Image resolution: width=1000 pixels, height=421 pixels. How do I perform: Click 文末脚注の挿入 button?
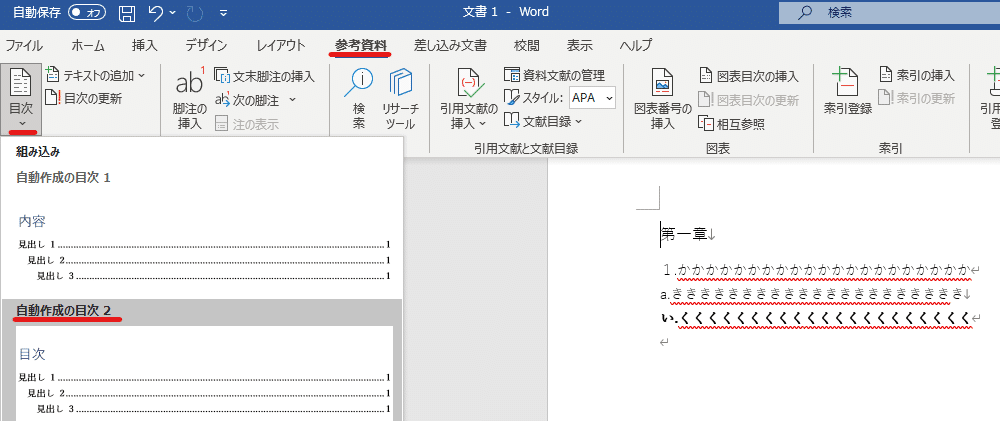[x=265, y=77]
